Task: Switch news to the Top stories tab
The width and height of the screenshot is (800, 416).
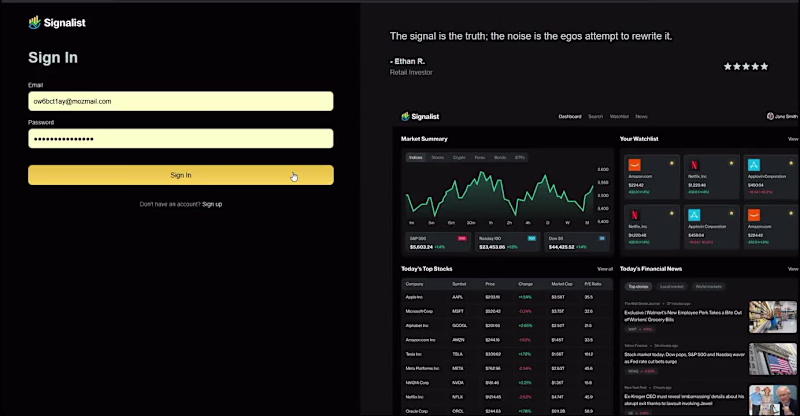Action: click(638, 286)
